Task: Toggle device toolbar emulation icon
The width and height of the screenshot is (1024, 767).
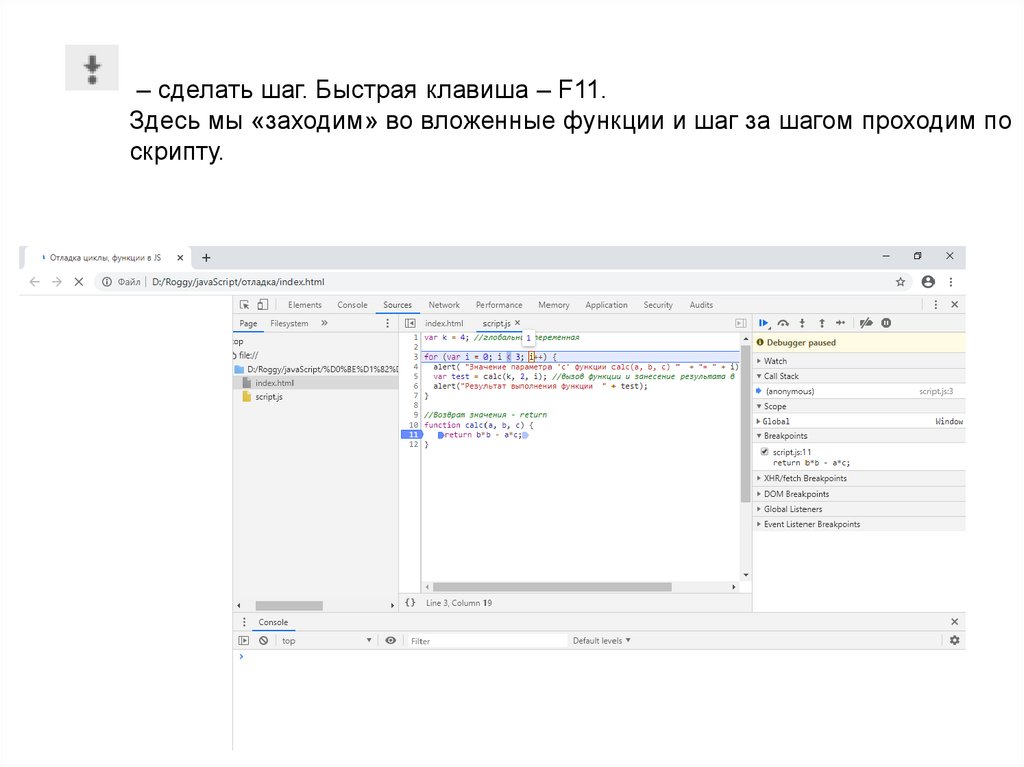Action: (262, 305)
